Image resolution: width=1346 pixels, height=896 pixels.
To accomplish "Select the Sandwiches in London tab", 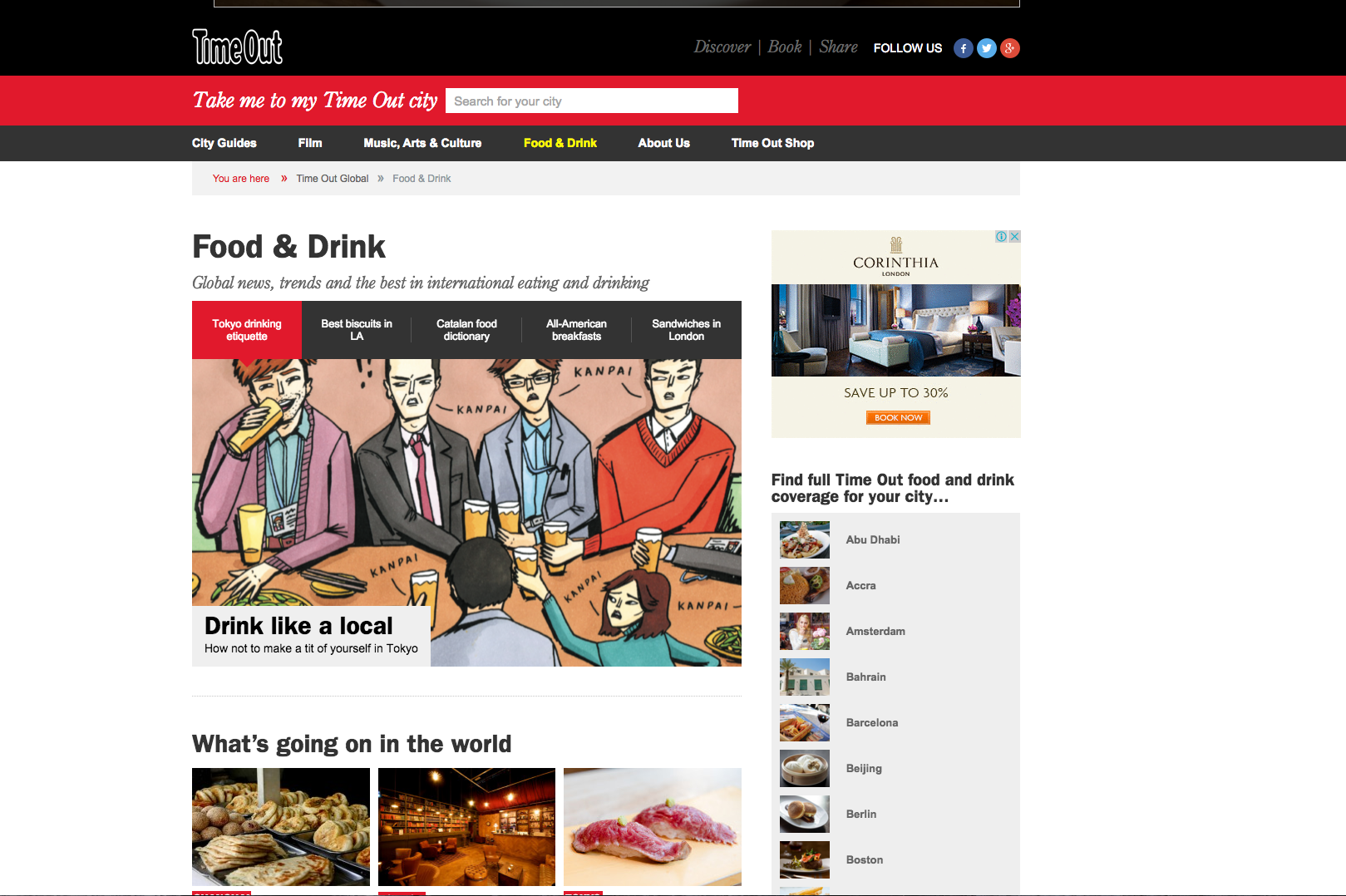I will tap(686, 330).
